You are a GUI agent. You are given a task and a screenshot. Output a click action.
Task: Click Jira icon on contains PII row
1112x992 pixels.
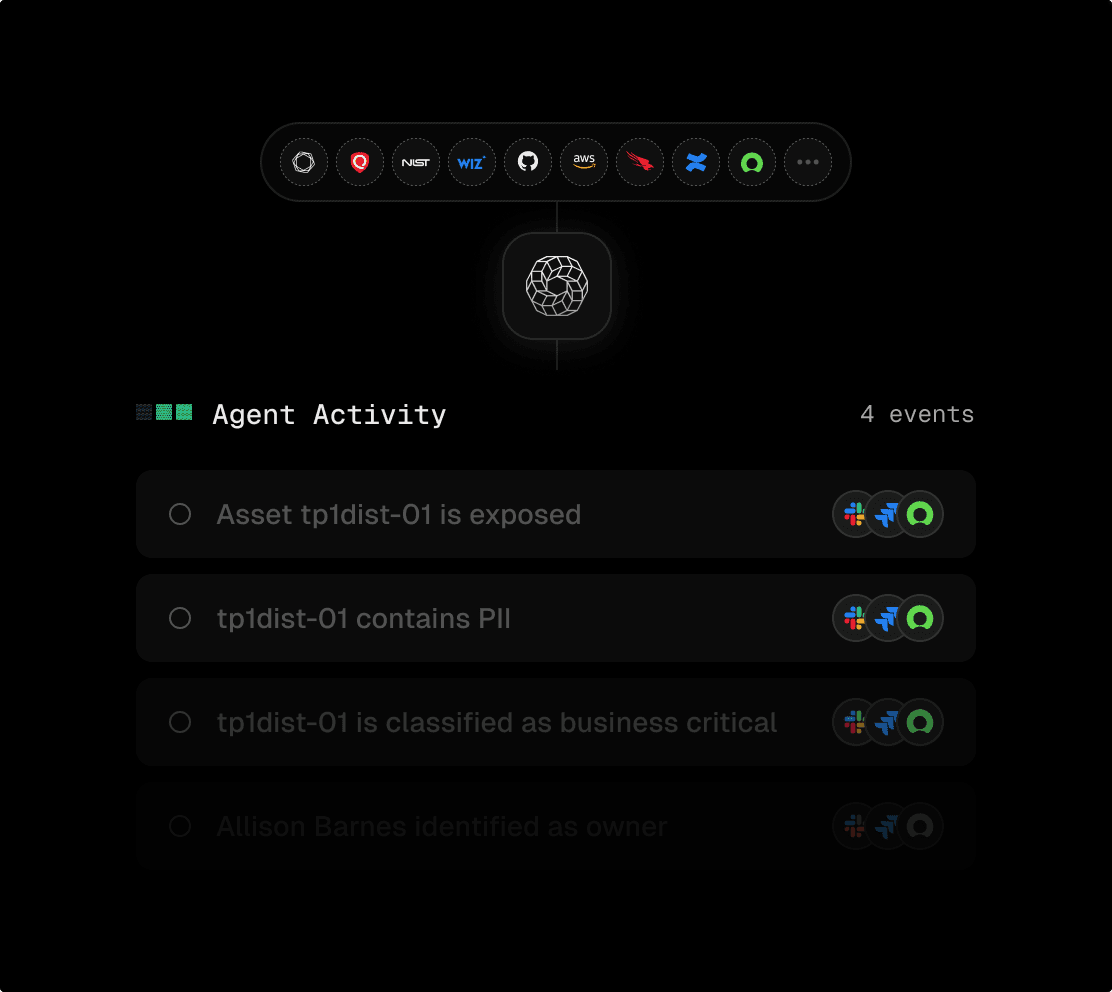886,618
